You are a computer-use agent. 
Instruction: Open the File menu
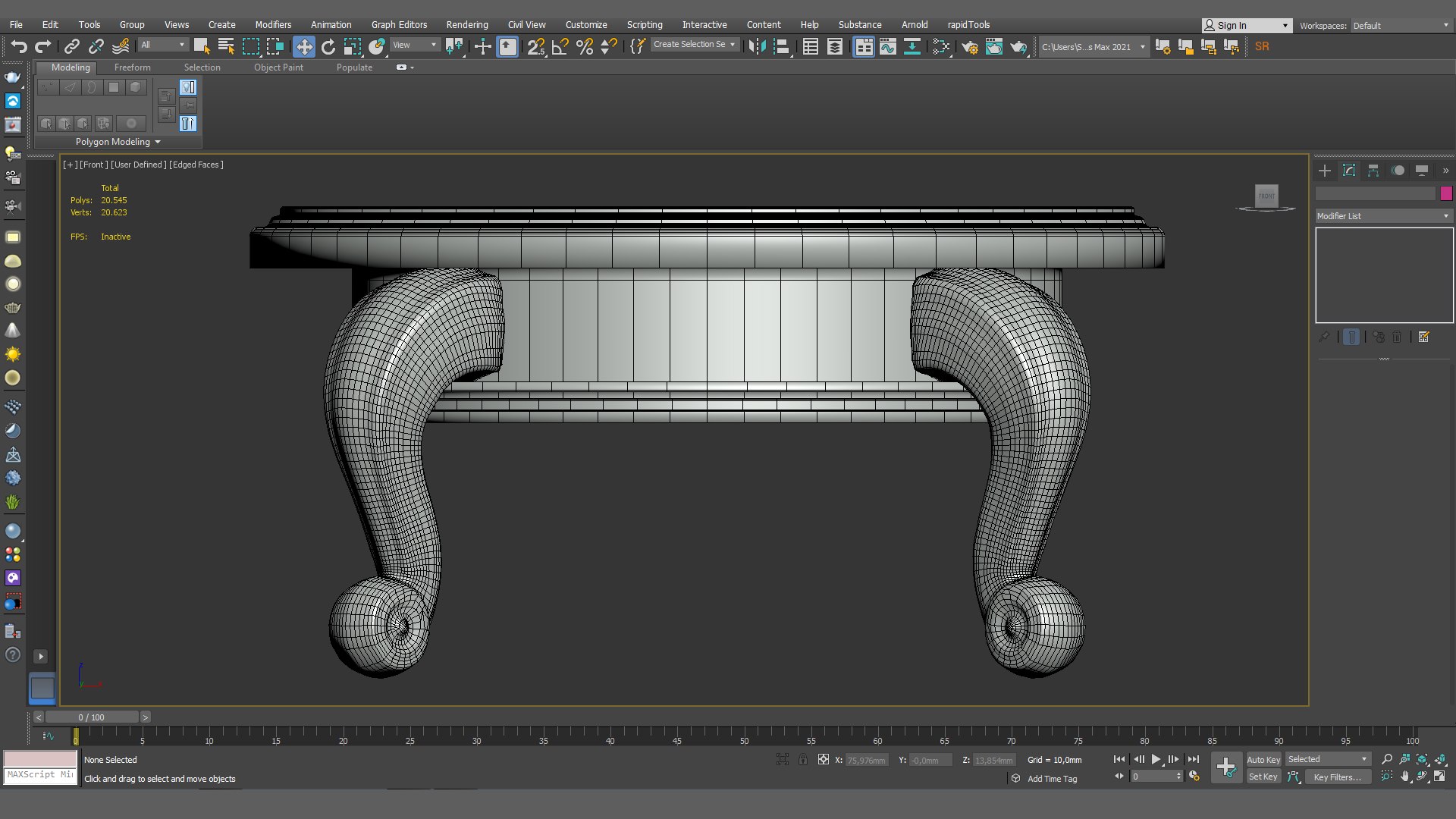click(16, 25)
